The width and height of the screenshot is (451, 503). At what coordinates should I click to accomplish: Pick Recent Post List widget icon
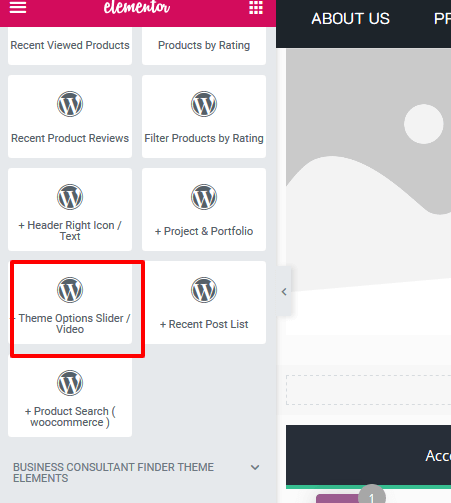(204, 290)
